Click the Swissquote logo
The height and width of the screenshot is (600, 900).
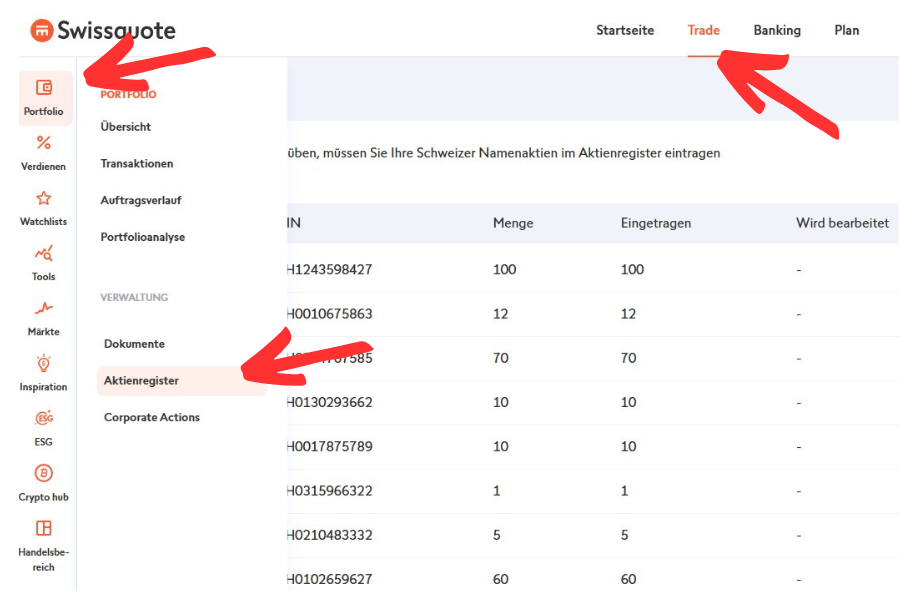click(x=102, y=30)
